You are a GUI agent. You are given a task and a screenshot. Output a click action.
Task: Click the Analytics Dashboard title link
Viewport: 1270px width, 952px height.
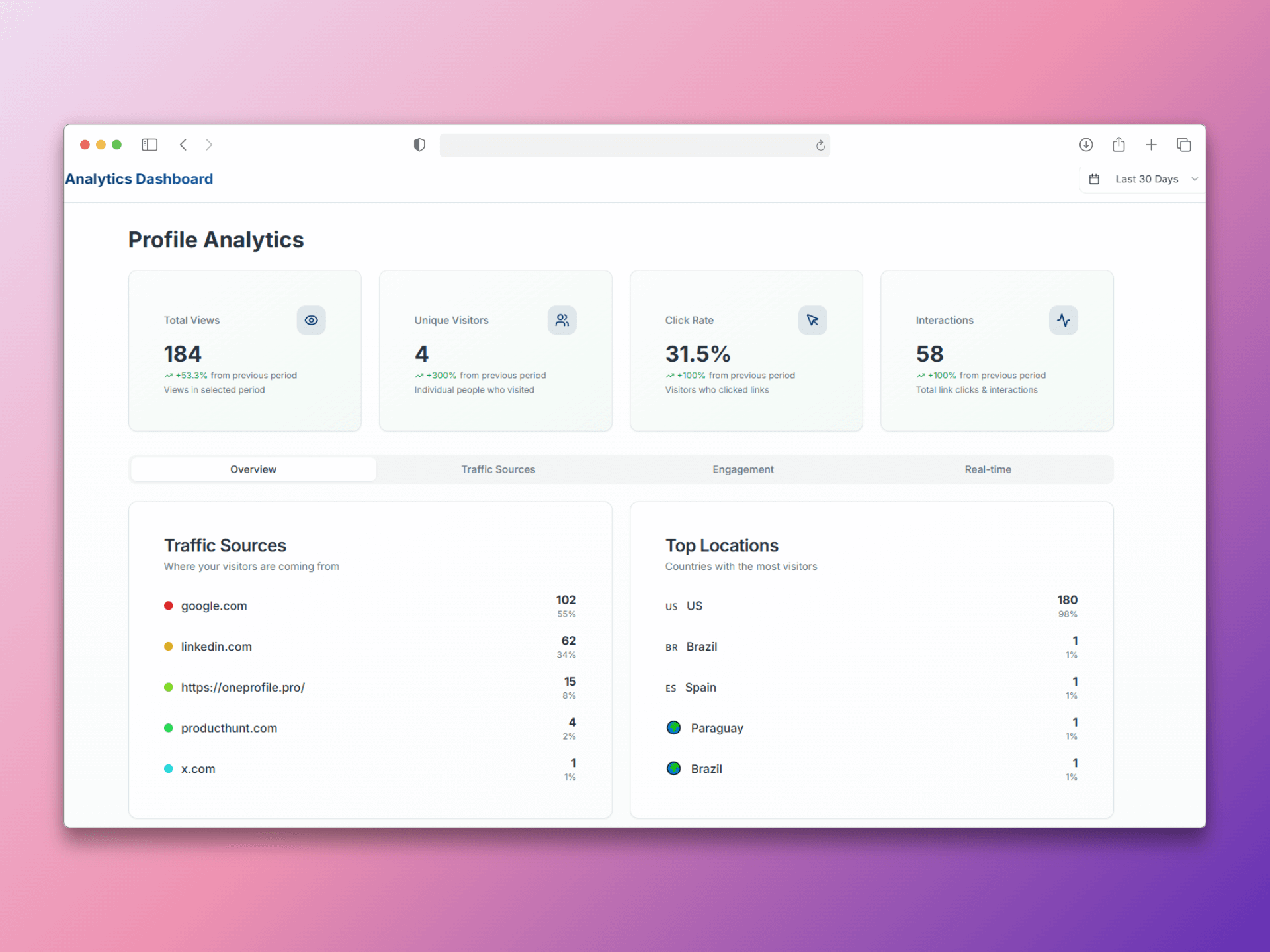[x=139, y=178]
